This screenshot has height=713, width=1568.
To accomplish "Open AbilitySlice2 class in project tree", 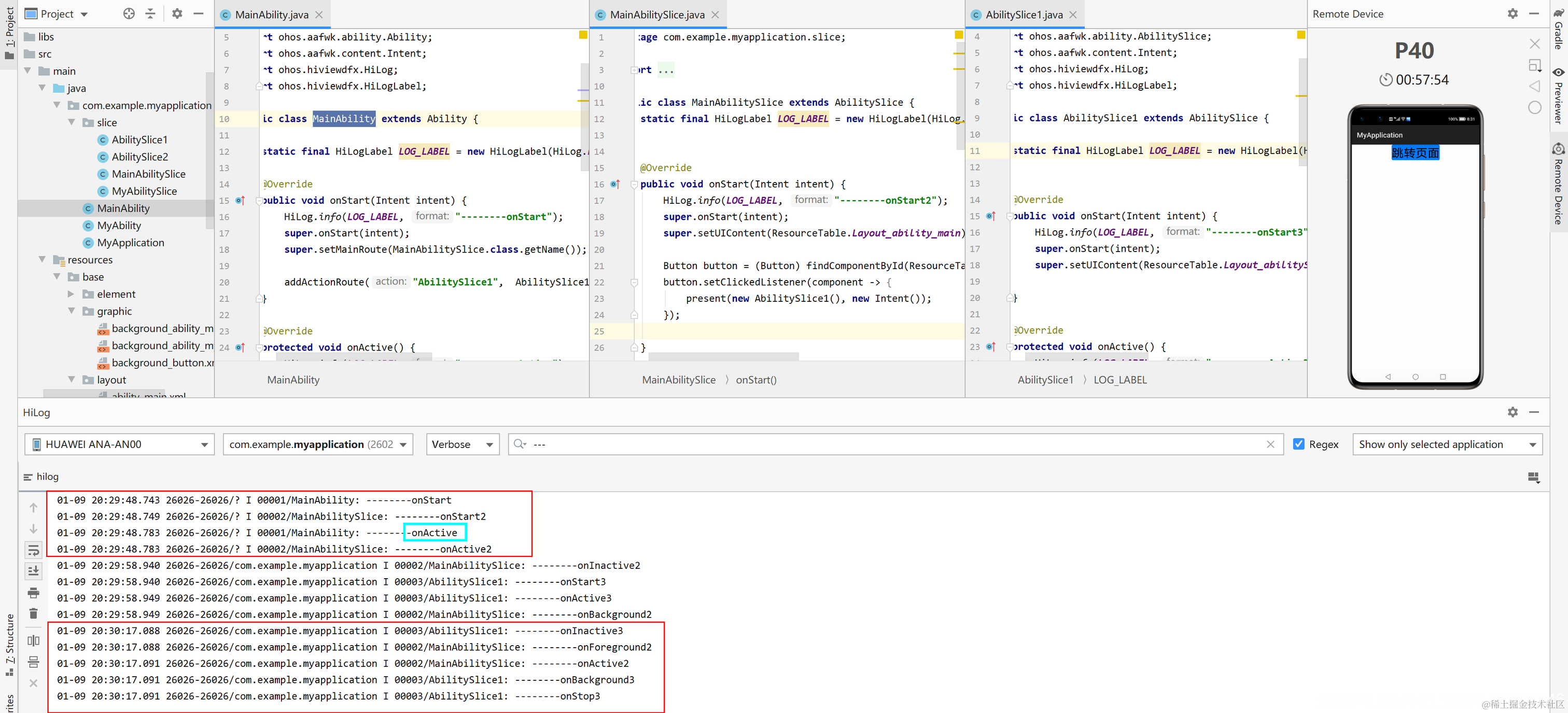I will coord(139,157).
